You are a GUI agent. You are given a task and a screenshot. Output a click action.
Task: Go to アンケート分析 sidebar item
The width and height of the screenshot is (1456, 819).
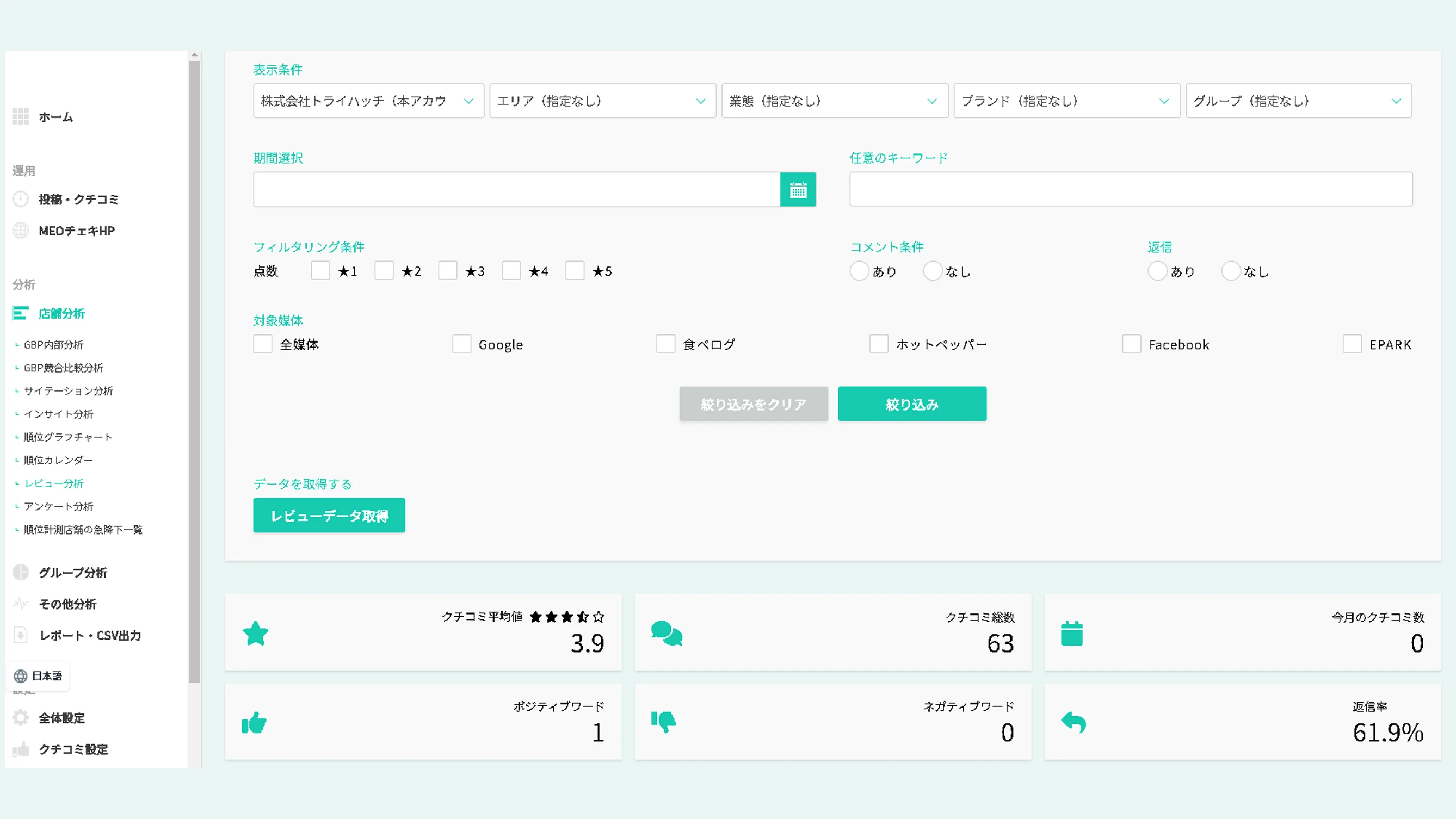pyautogui.click(x=58, y=507)
